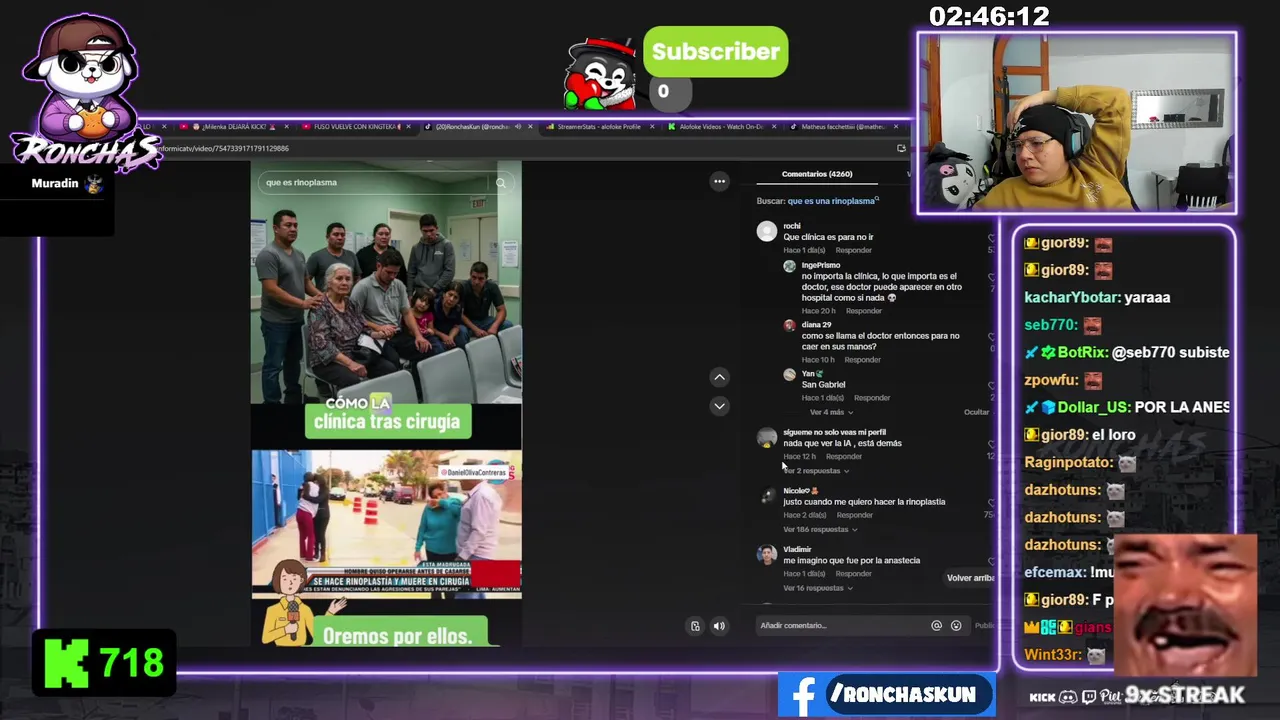
Task: Open avatar of 'sigueme no solo veas mi perfil'
Action: coord(767,438)
